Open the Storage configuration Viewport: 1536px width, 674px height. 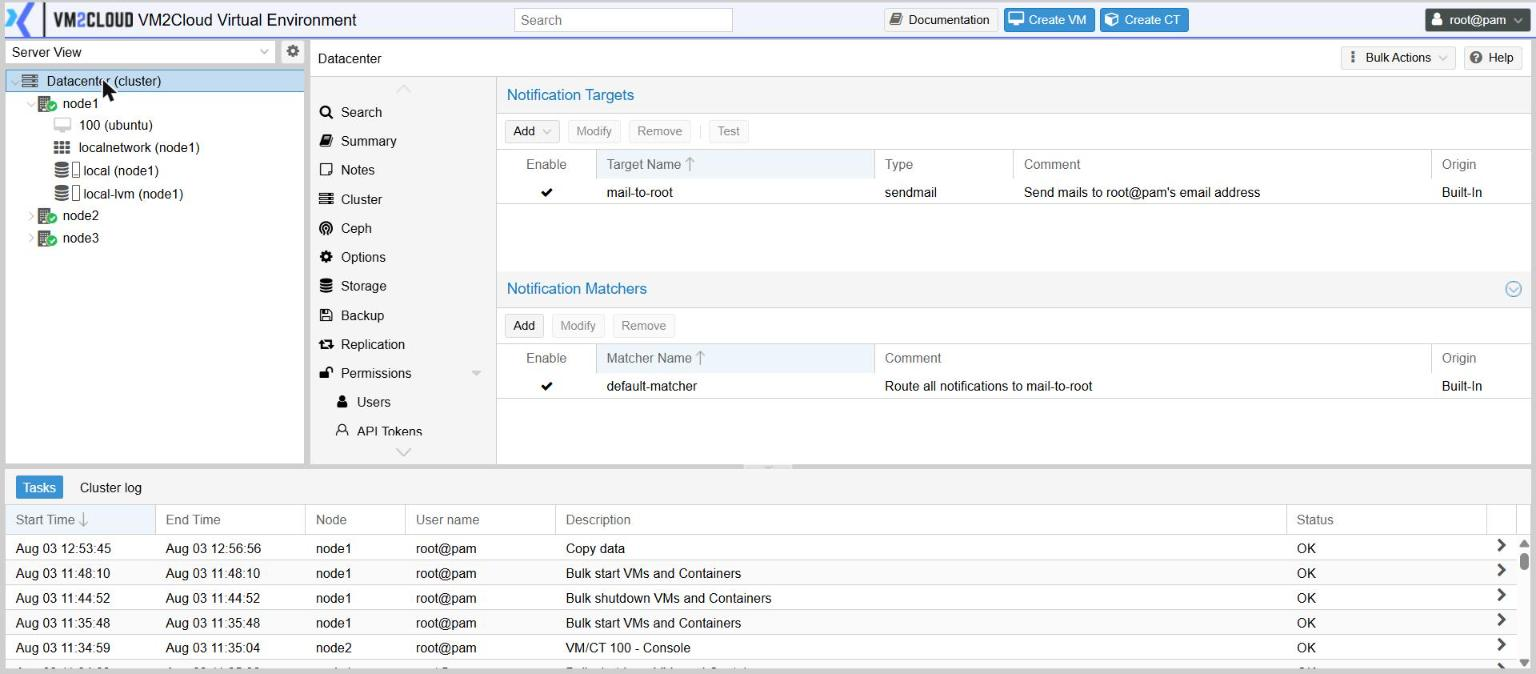coord(352,286)
